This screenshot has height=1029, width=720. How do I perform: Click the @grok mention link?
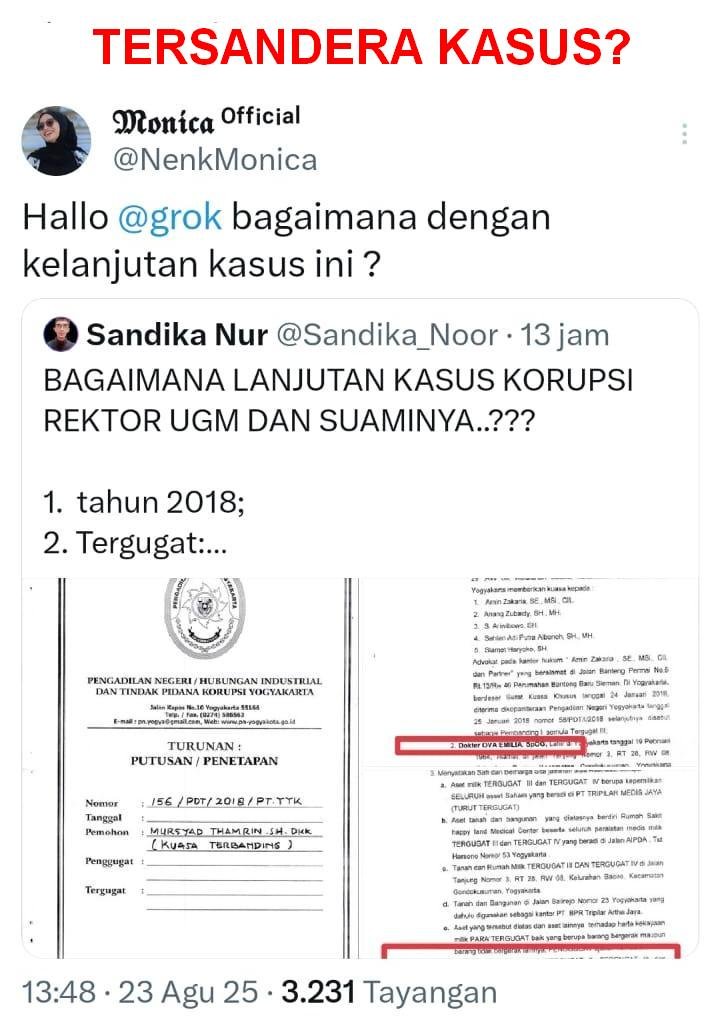pyautogui.click(x=170, y=217)
